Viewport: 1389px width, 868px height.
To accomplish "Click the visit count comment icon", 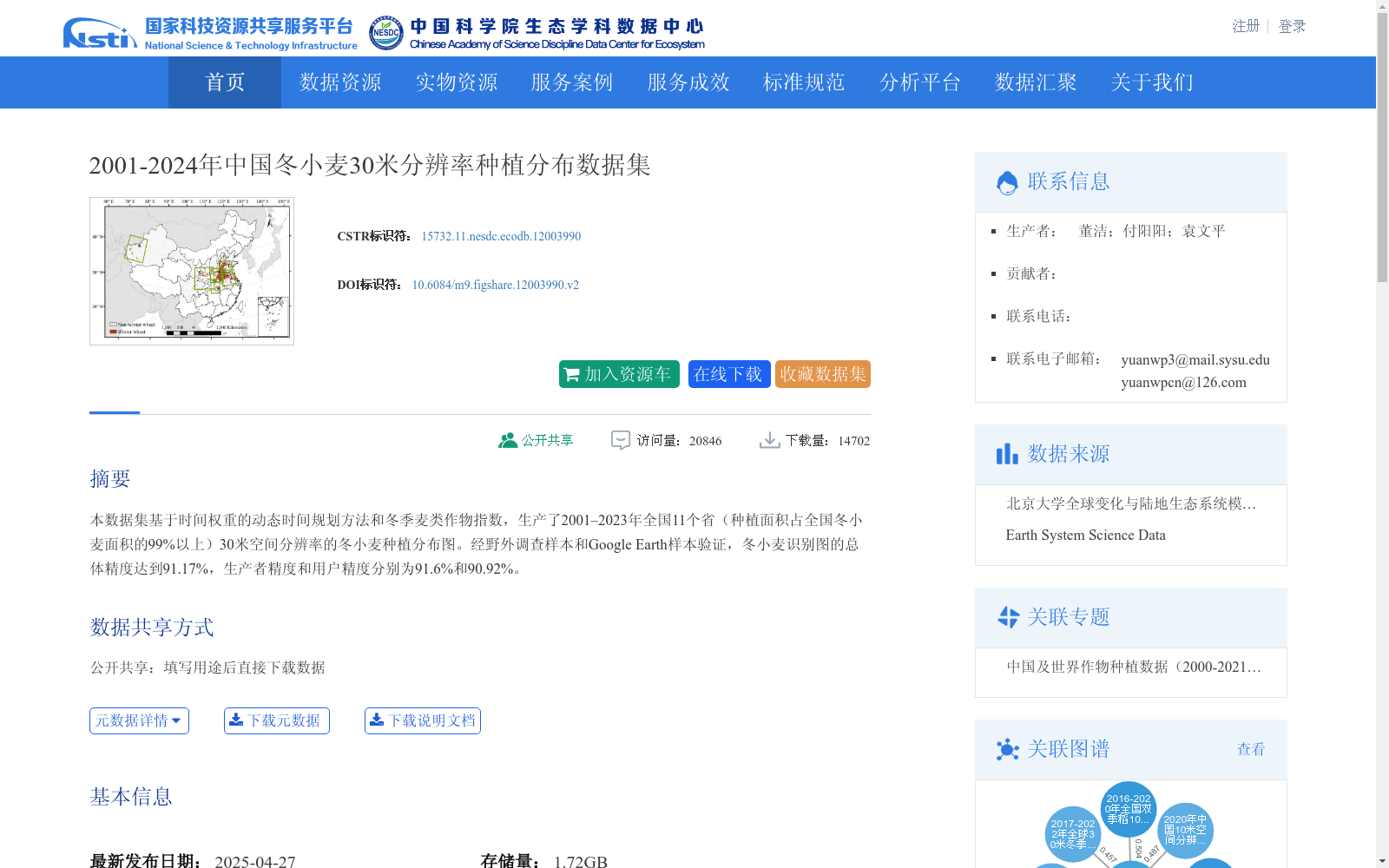I will (x=621, y=441).
